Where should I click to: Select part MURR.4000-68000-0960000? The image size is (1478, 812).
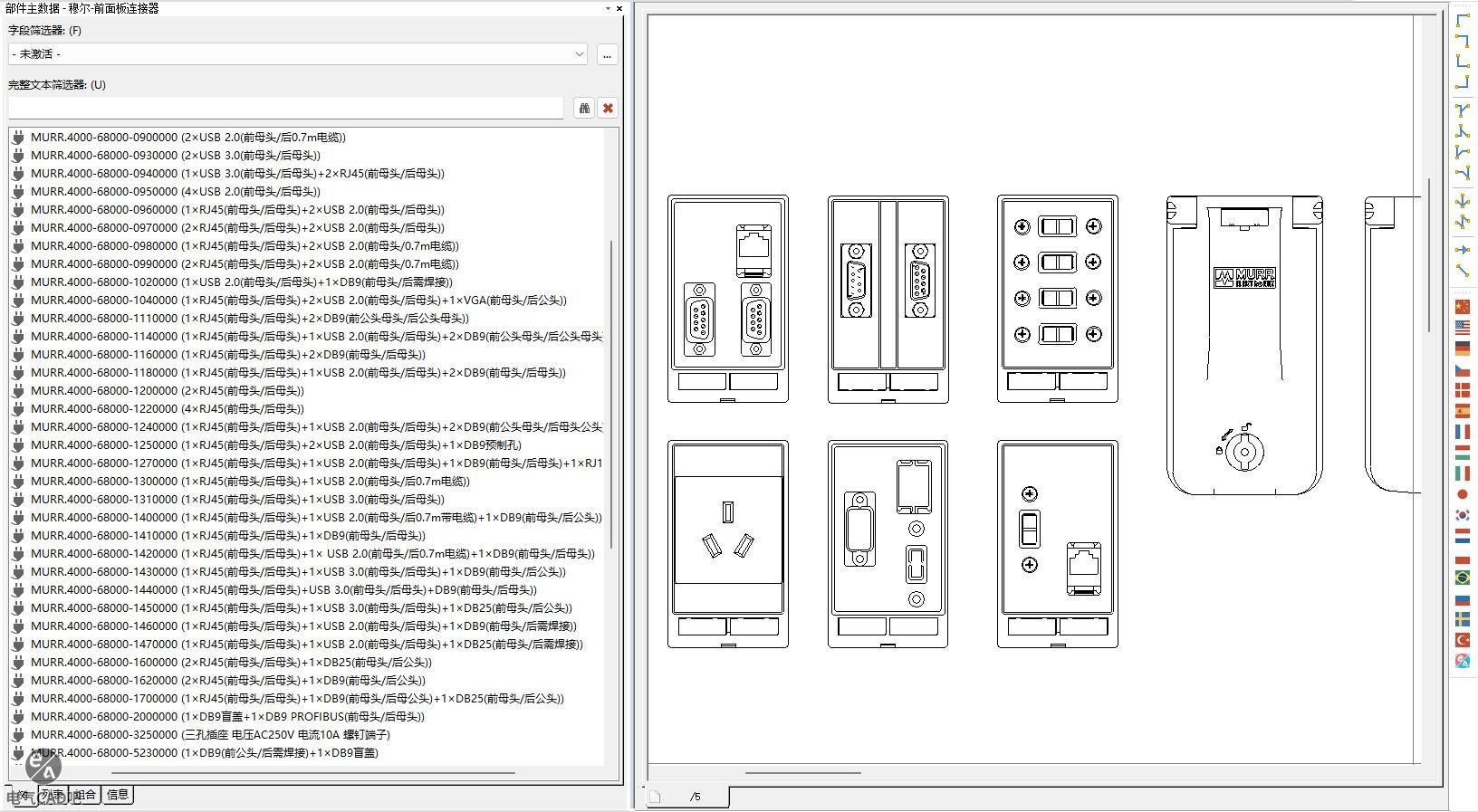[238, 210]
